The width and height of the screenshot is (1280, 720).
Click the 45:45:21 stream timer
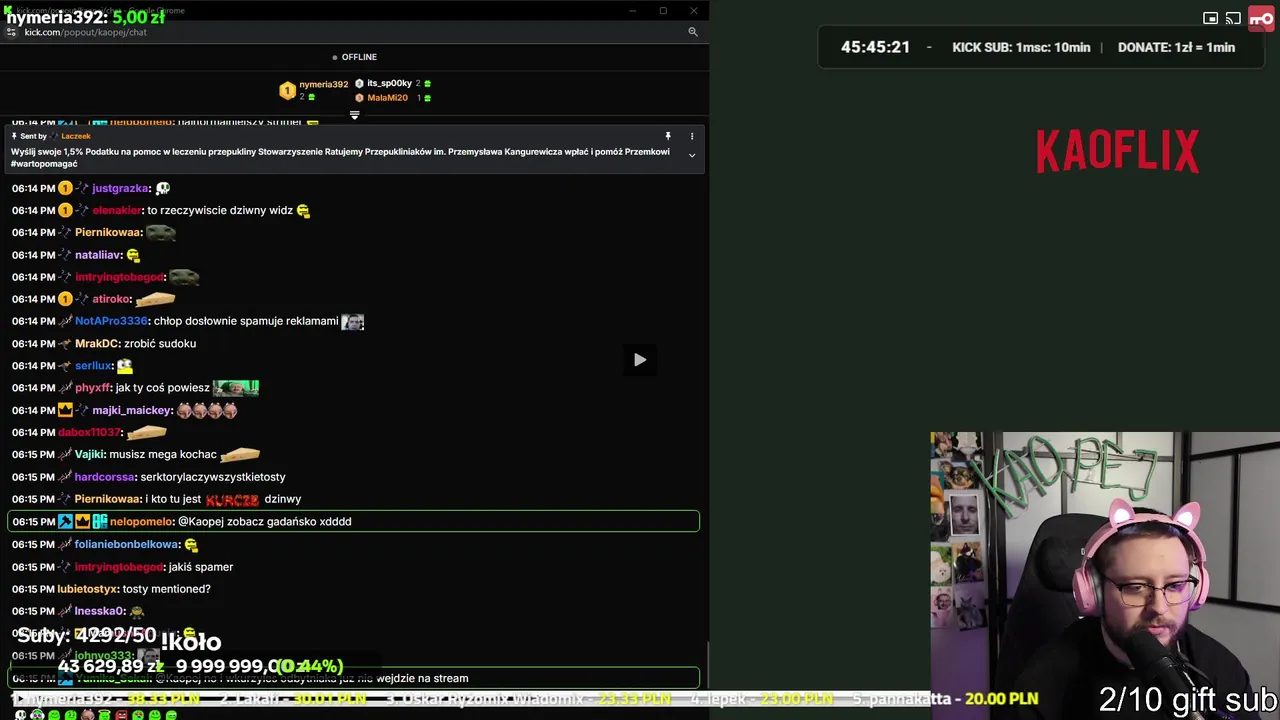(875, 47)
